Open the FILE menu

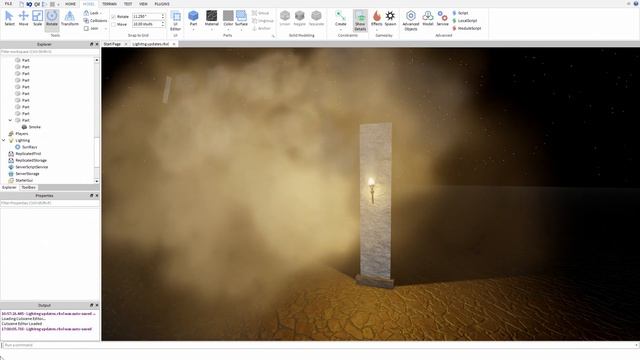pos(8,4)
